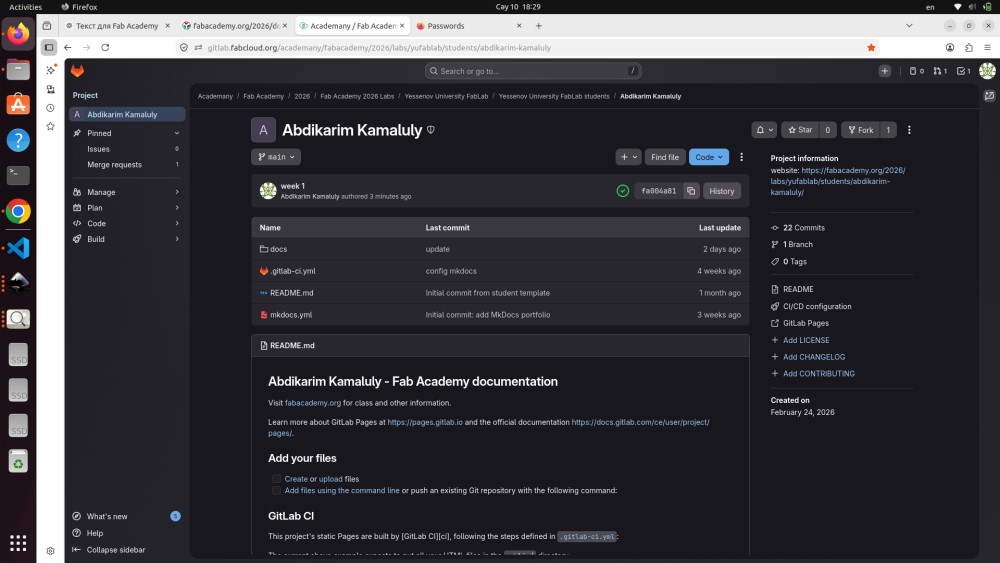Open assigned merge requests in top bar

click(x=939, y=71)
